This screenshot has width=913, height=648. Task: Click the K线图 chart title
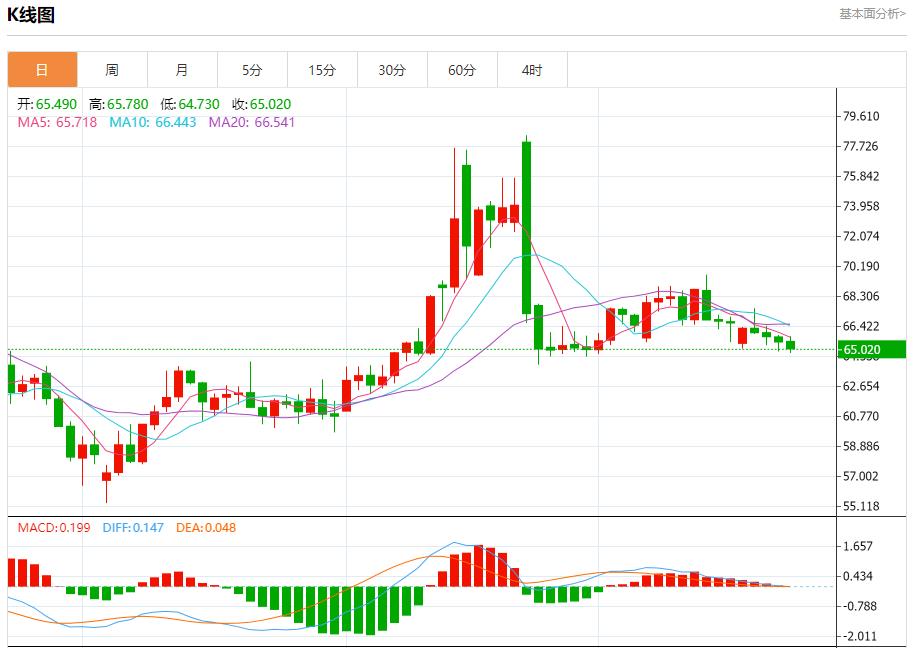(33, 15)
